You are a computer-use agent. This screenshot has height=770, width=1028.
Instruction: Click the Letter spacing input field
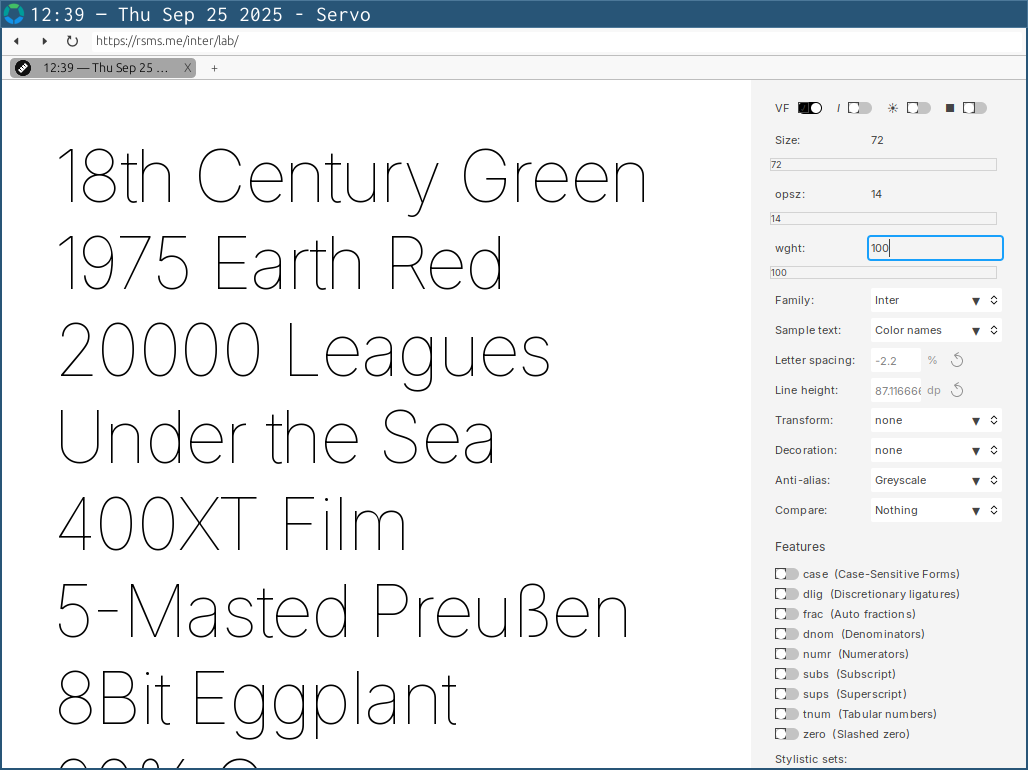897,360
